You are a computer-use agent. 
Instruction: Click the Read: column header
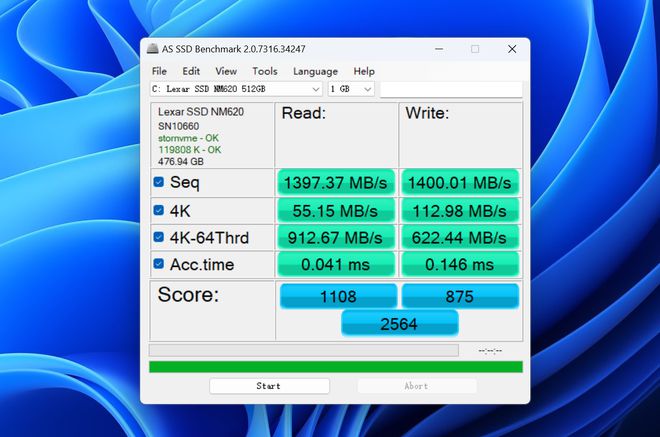[304, 113]
